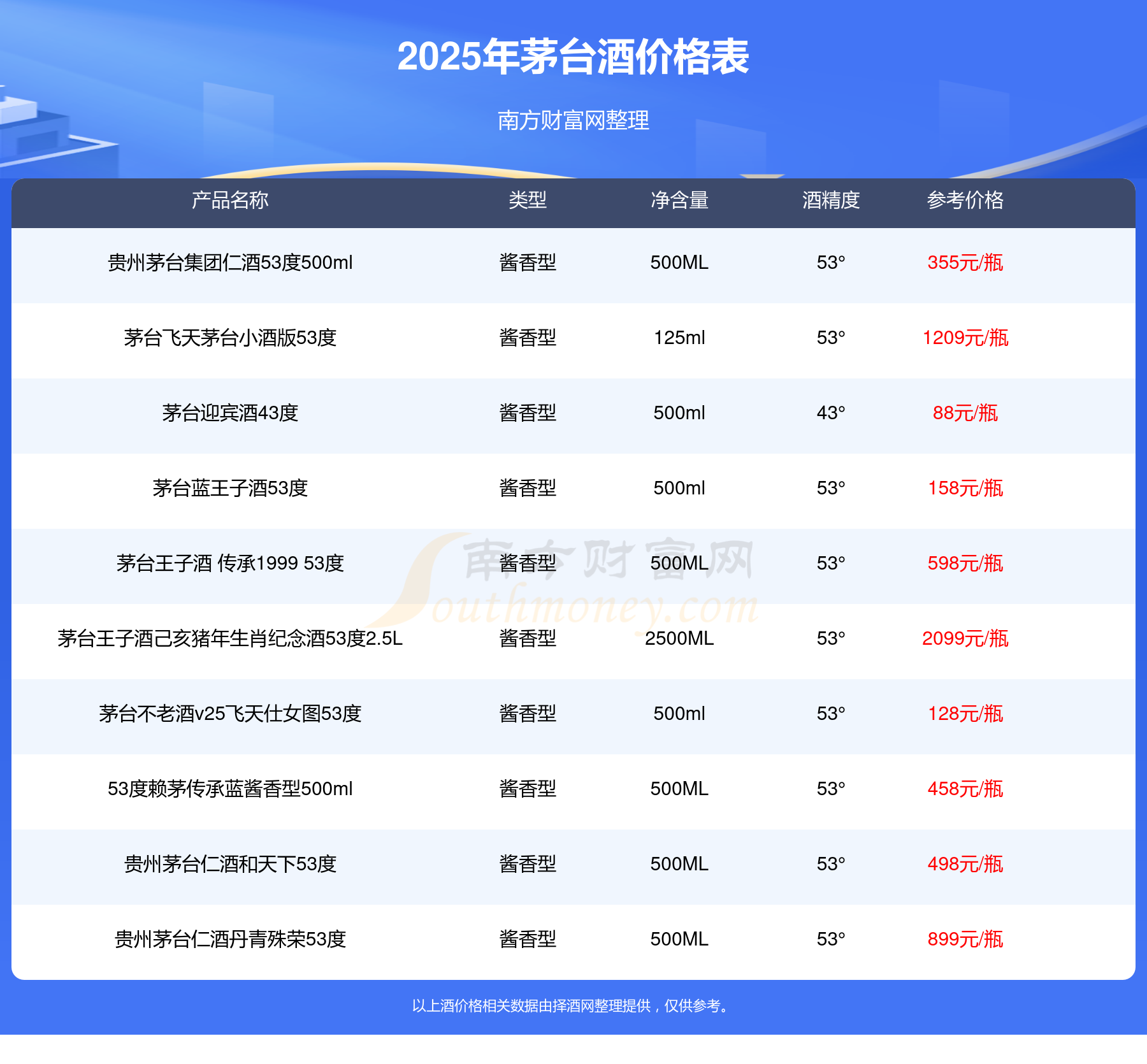Click the price 458元/瓶
Viewport: 1147px width, 1064px height.
click(965, 789)
